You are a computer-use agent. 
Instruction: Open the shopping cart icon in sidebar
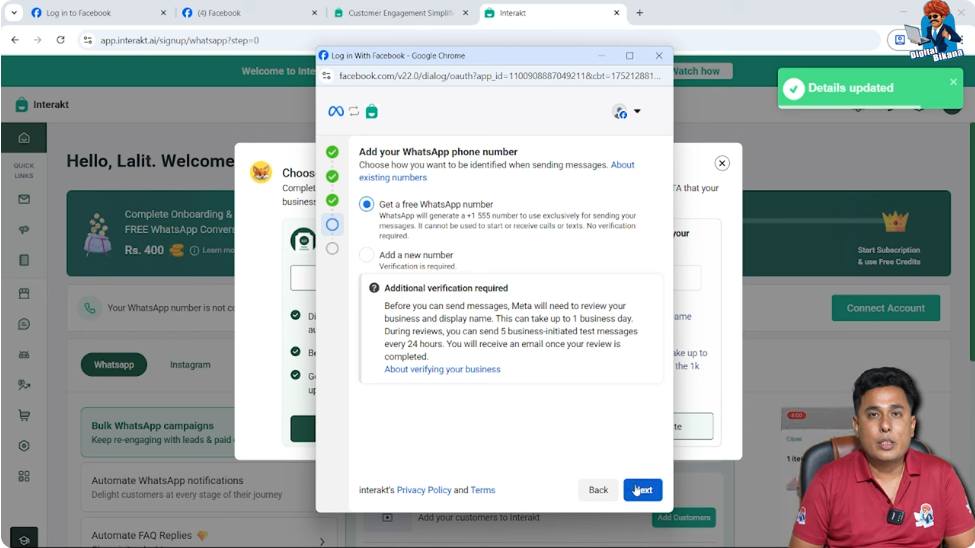tap(24, 415)
